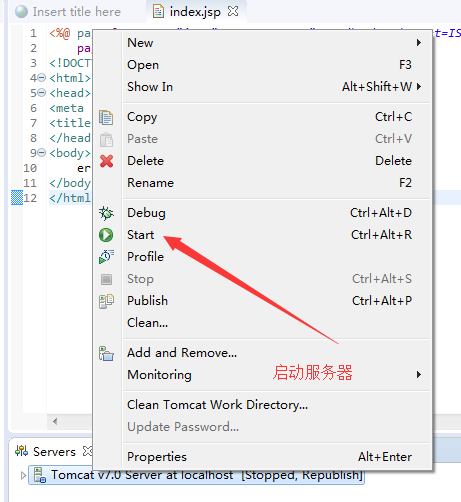Click the green bug Debug icon
Image resolution: width=461 pixels, height=502 pixels.
point(106,213)
